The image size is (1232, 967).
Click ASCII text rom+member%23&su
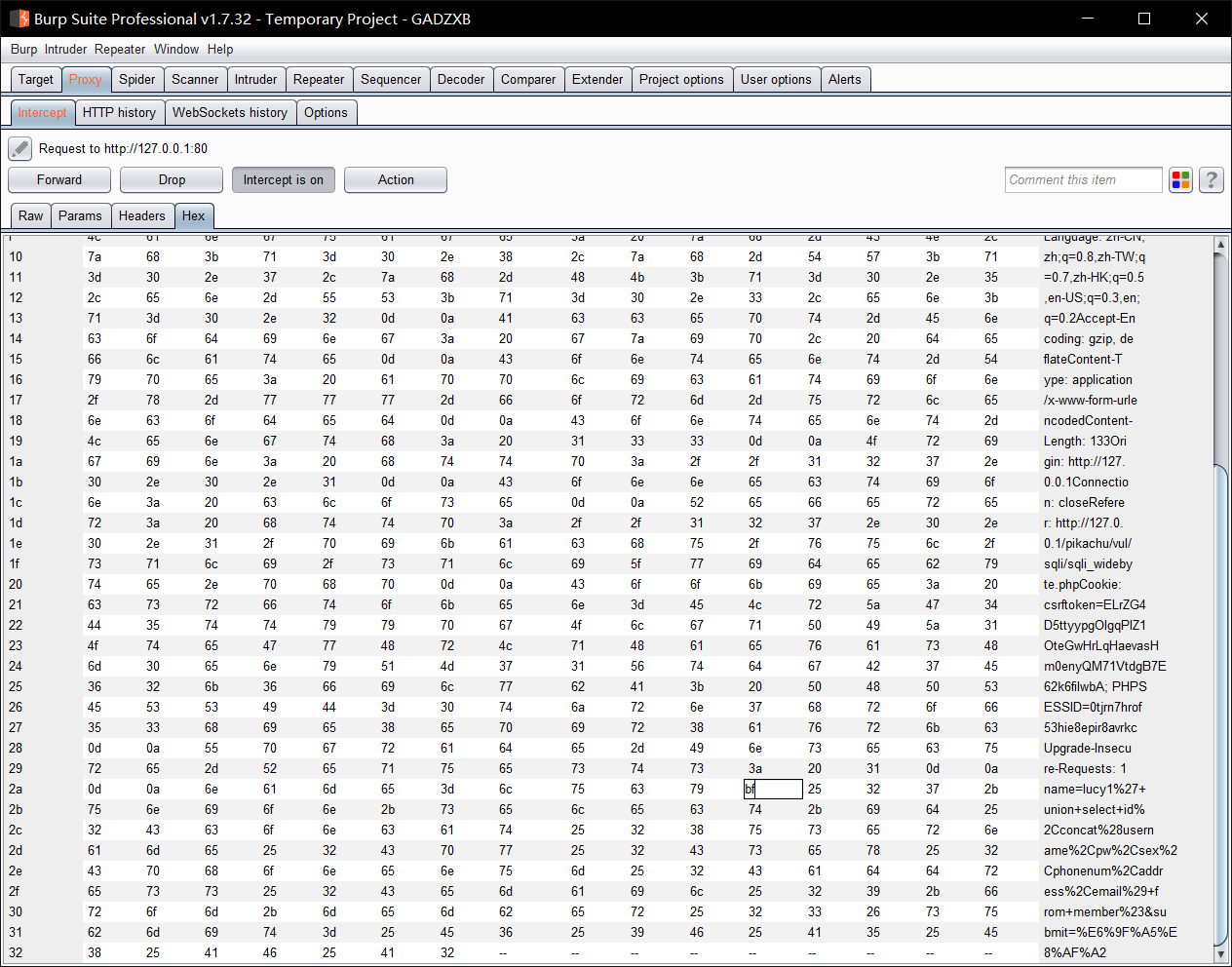pyautogui.click(x=1105, y=911)
